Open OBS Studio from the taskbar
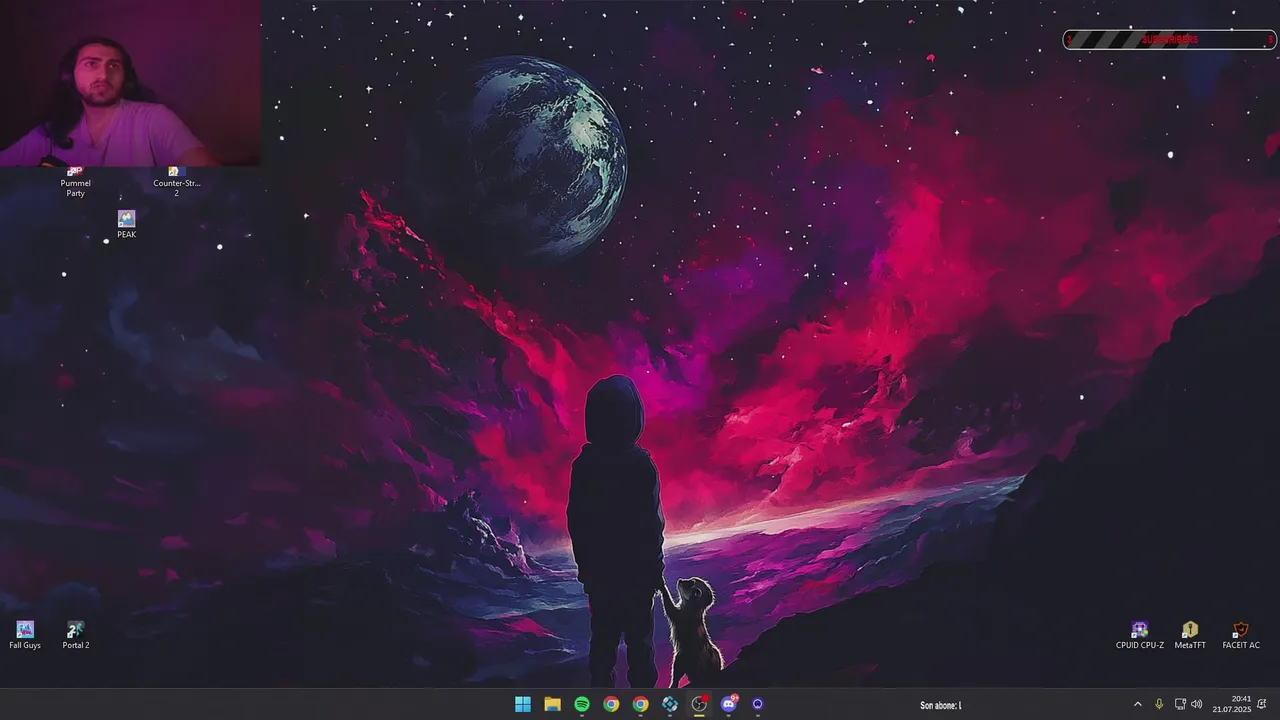Screen dimensions: 1280x720 pyautogui.click(x=699, y=704)
